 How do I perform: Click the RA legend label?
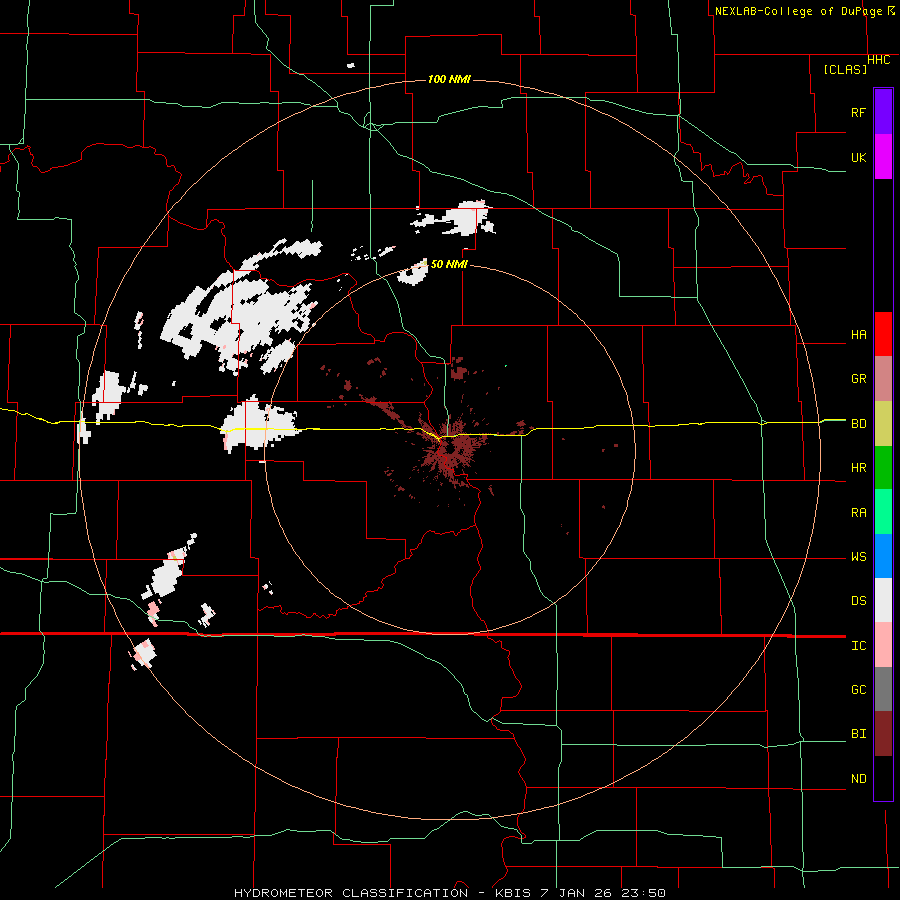point(858,513)
